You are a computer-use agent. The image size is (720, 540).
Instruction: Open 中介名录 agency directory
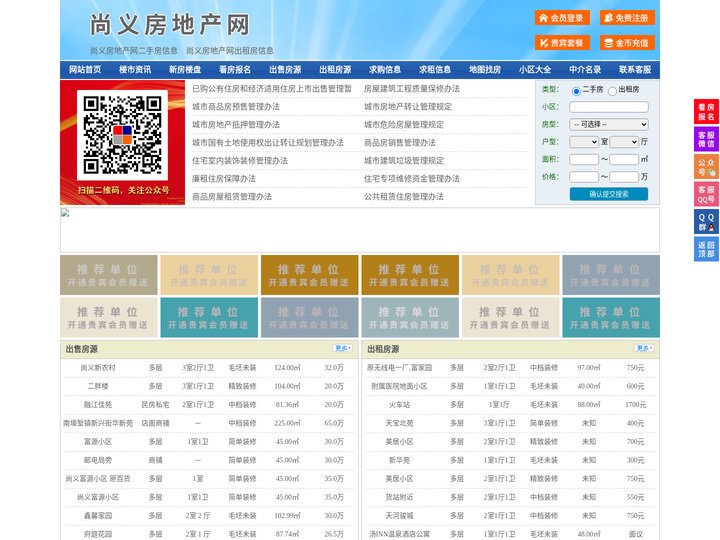[x=585, y=70]
